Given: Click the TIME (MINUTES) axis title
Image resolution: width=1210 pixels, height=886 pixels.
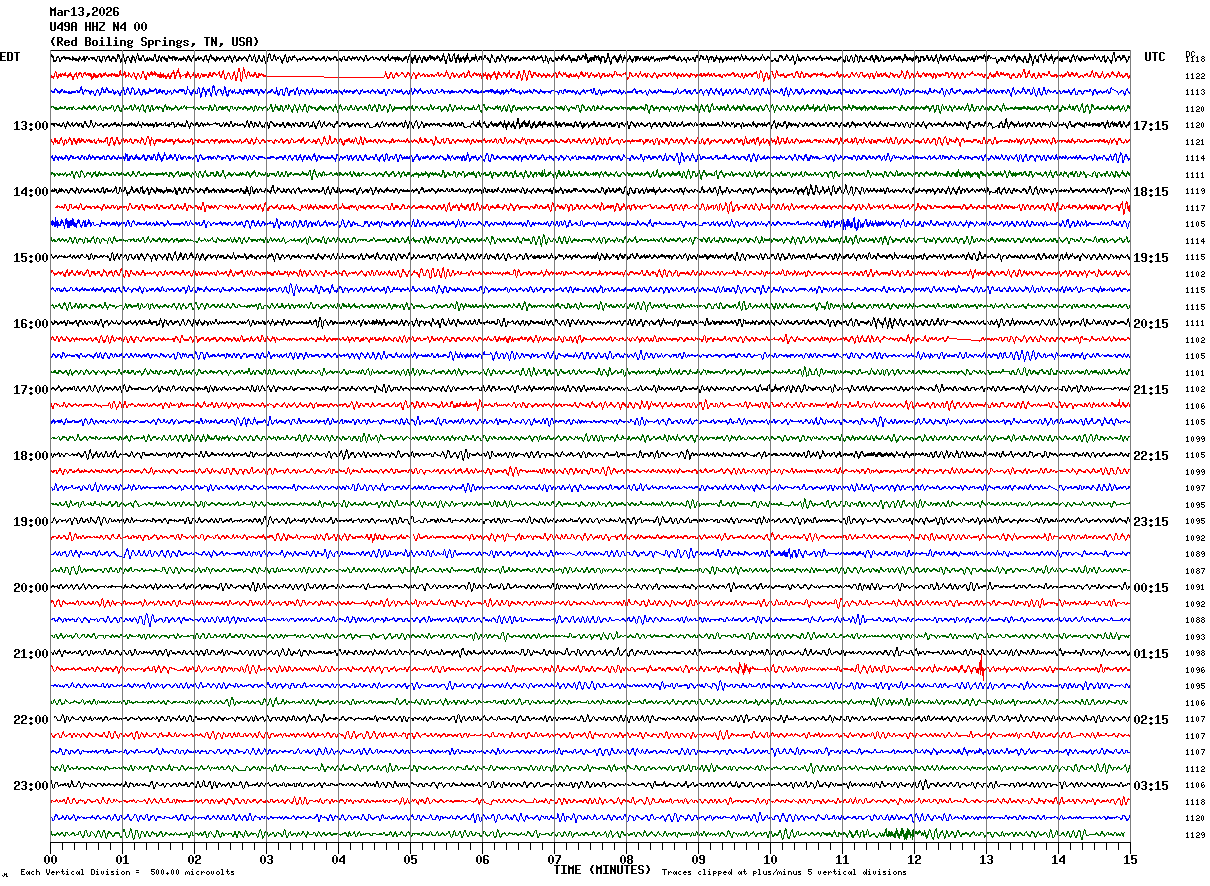Looking at the screenshot, I should coord(602,870).
